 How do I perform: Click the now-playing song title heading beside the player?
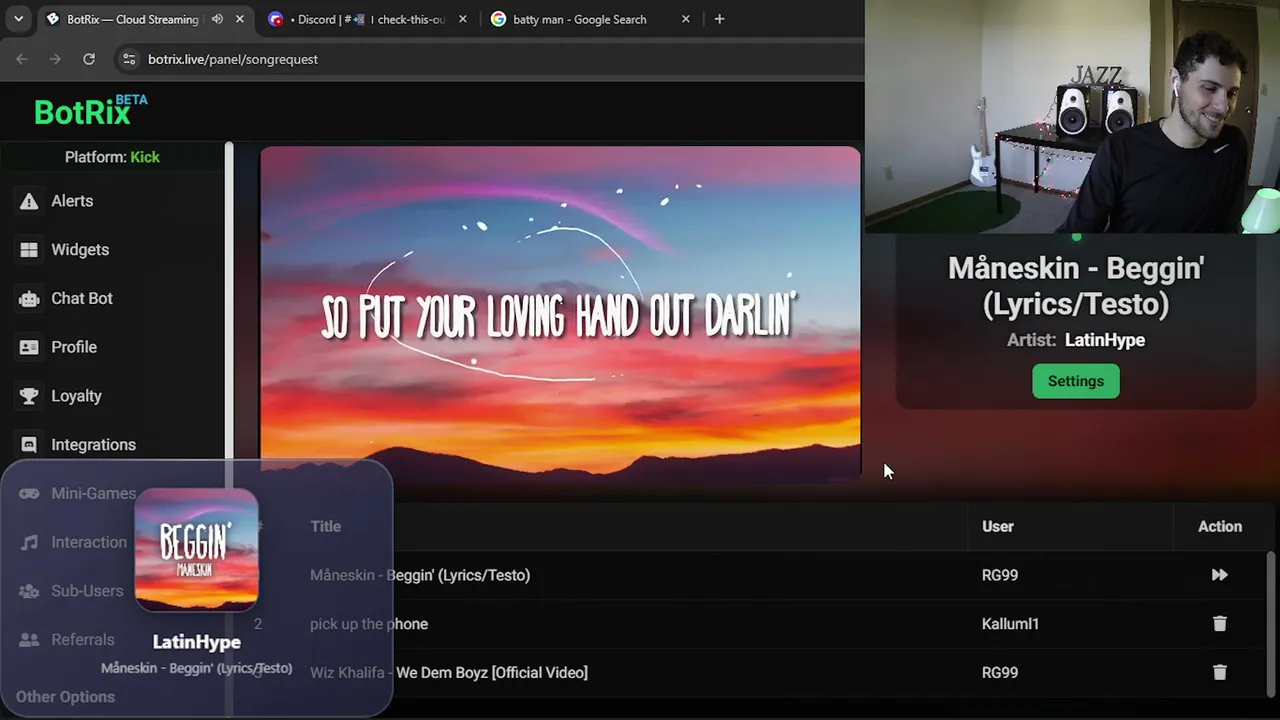[x=1076, y=286]
